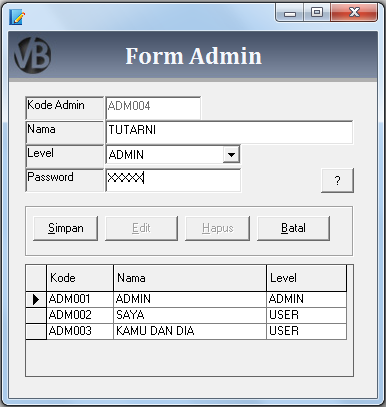Click the VB logo in header
The height and width of the screenshot is (407, 386).
coord(33,55)
